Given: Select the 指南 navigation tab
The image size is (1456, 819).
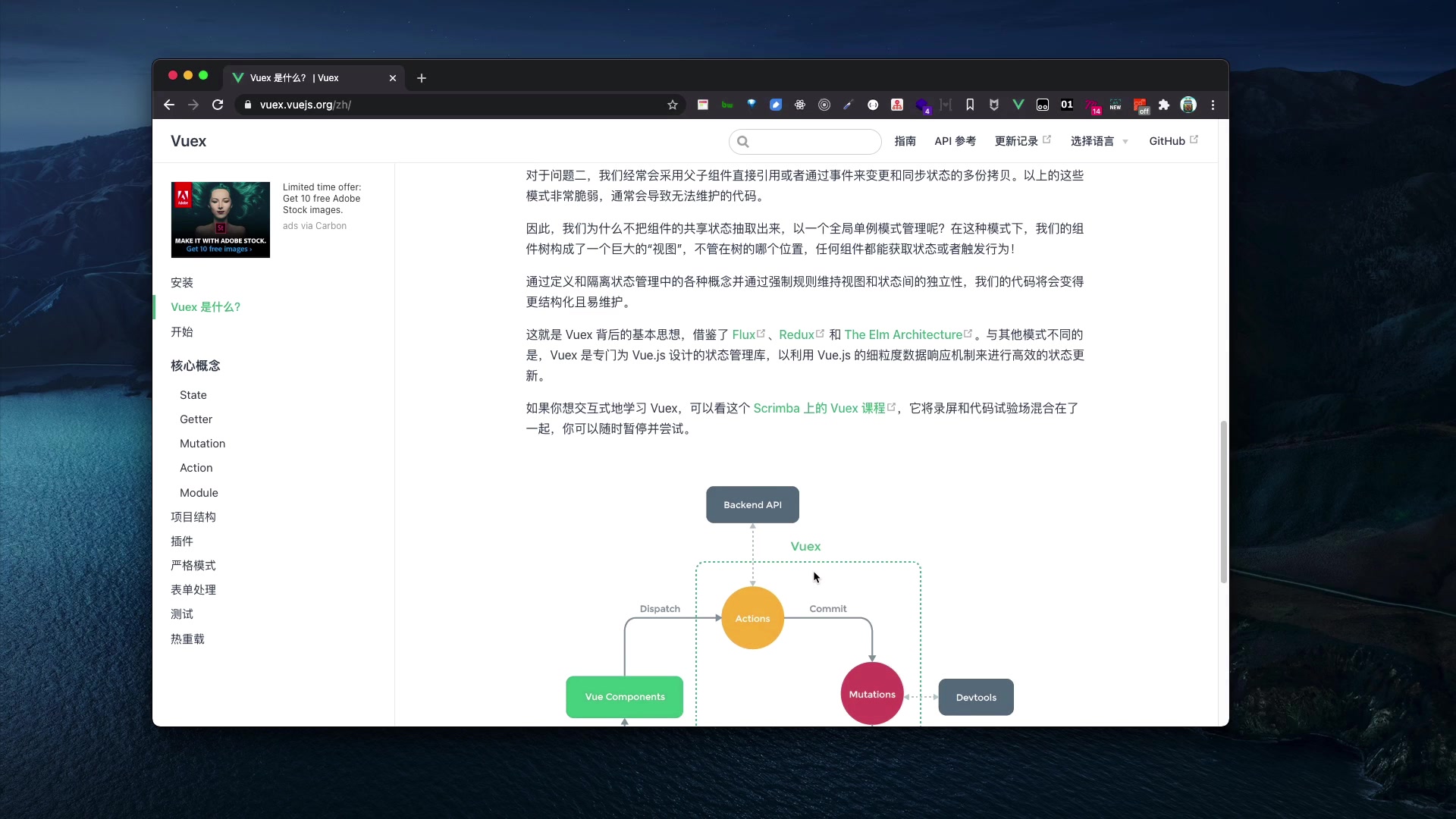Looking at the screenshot, I should tap(905, 141).
